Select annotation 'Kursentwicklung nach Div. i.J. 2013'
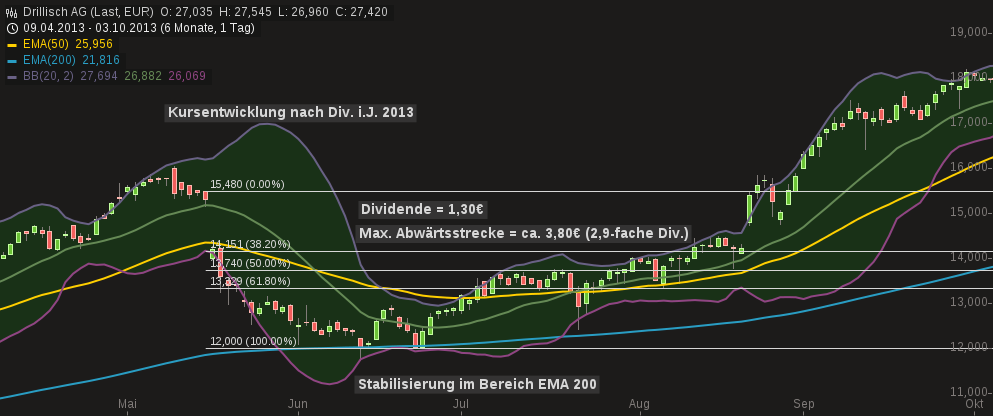The height and width of the screenshot is (416, 993). pos(291,113)
